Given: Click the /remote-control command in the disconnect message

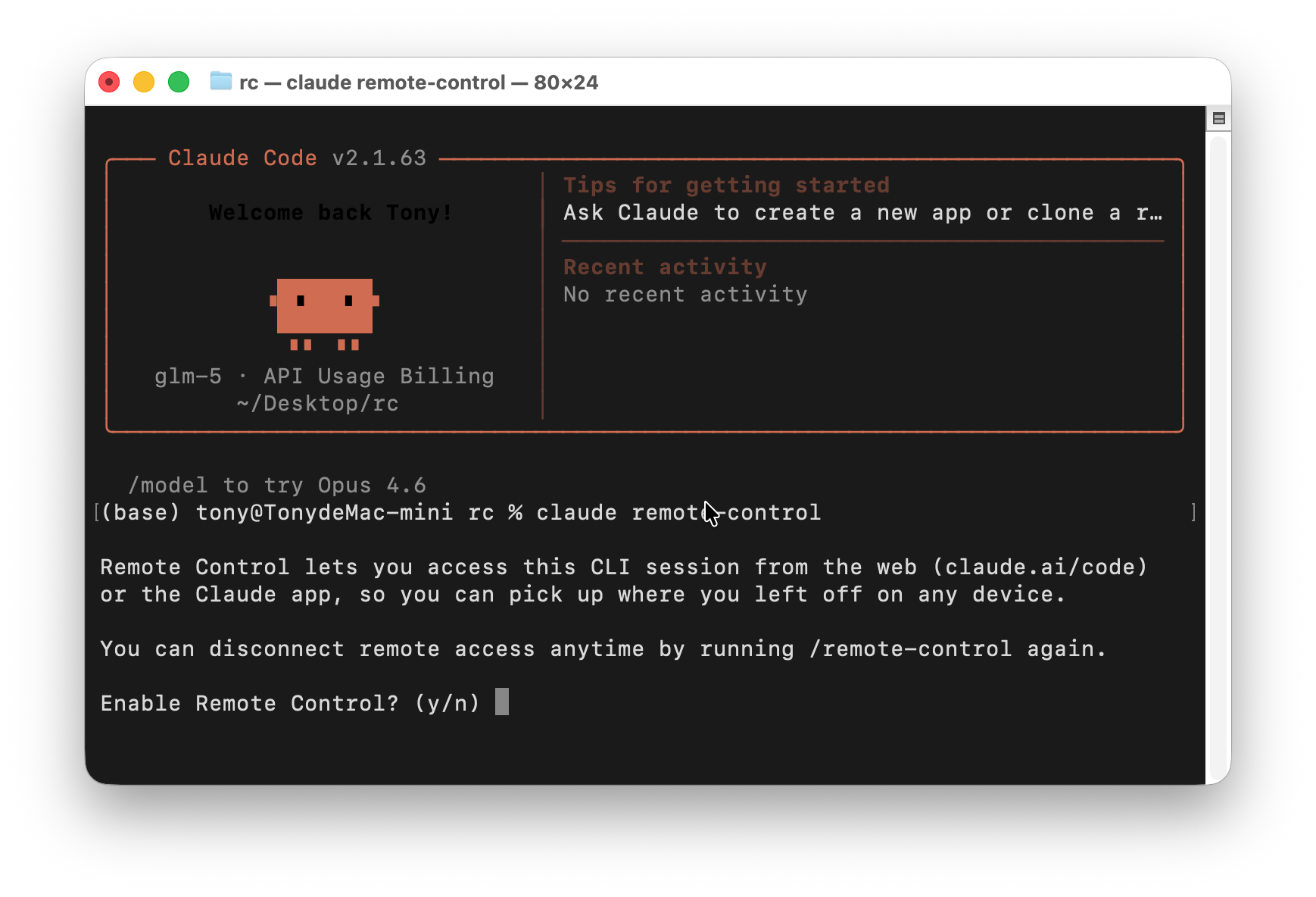Looking at the screenshot, I should point(910,649).
